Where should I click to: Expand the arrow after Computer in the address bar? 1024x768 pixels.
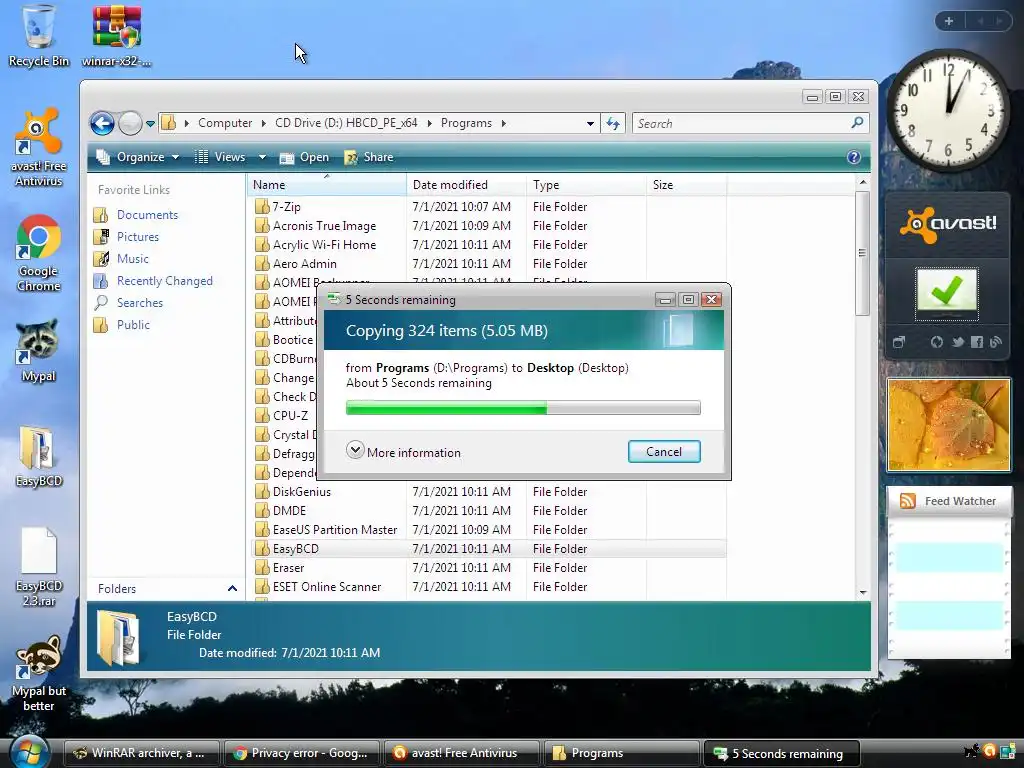coord(263,123)
